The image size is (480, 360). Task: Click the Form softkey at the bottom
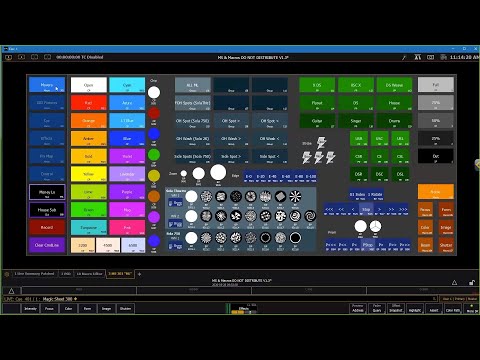[x=87, y=309]
